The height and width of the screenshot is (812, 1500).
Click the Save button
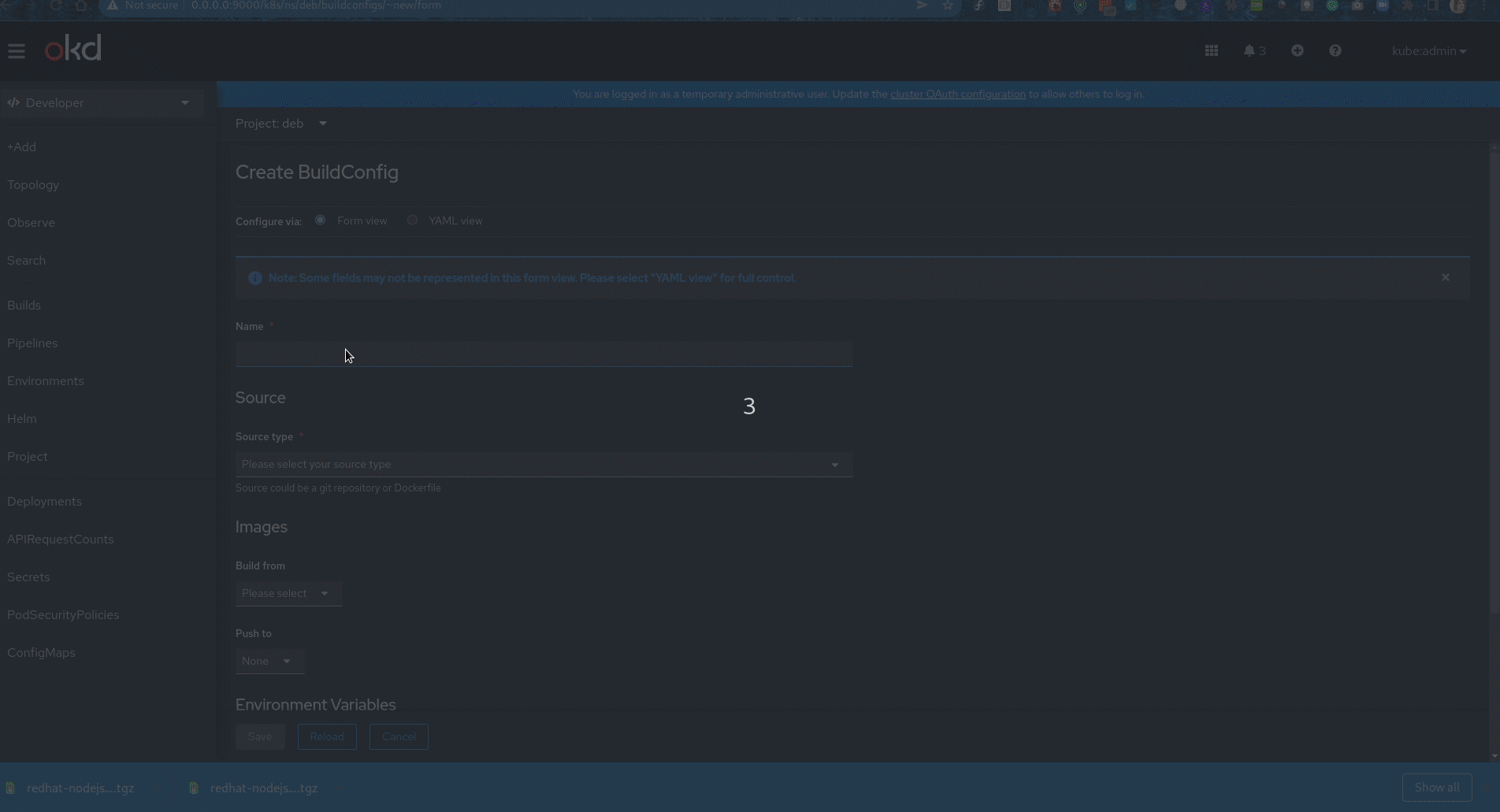point(260,736)
